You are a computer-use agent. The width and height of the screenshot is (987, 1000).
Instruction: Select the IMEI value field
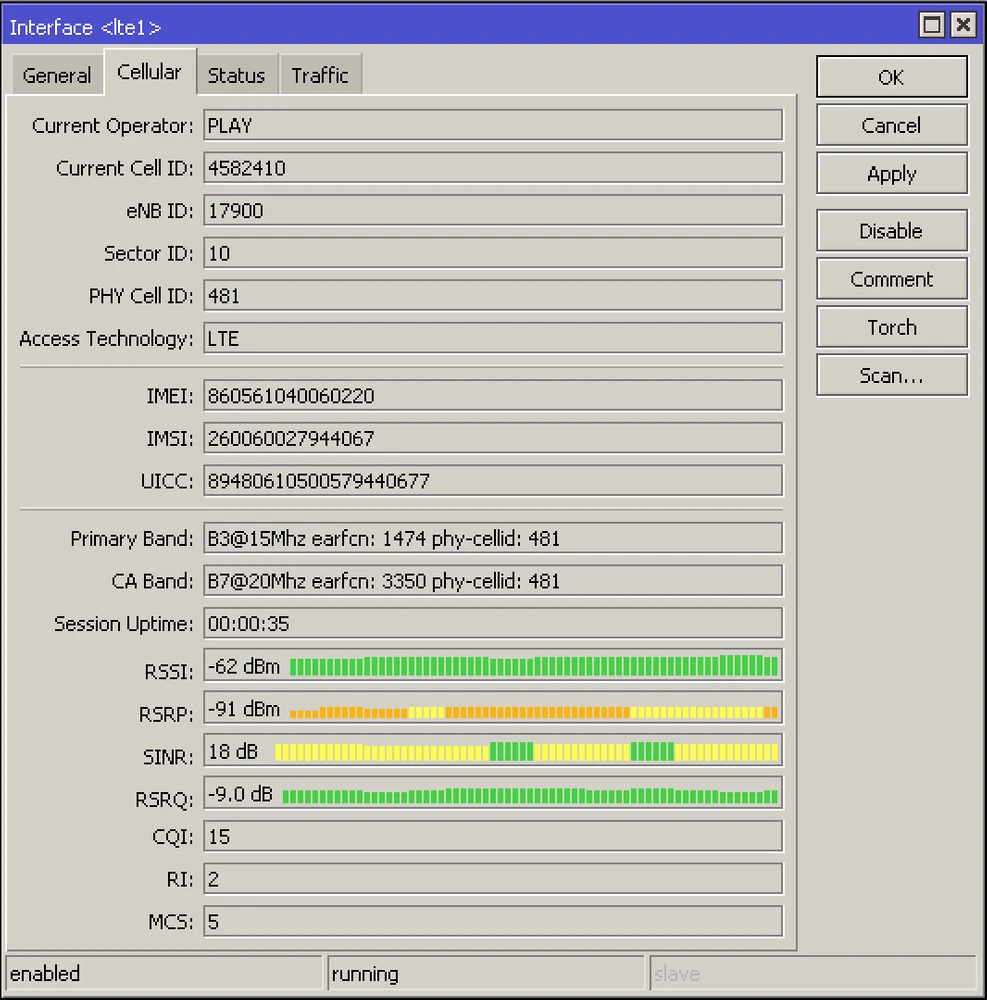[492, 396]
